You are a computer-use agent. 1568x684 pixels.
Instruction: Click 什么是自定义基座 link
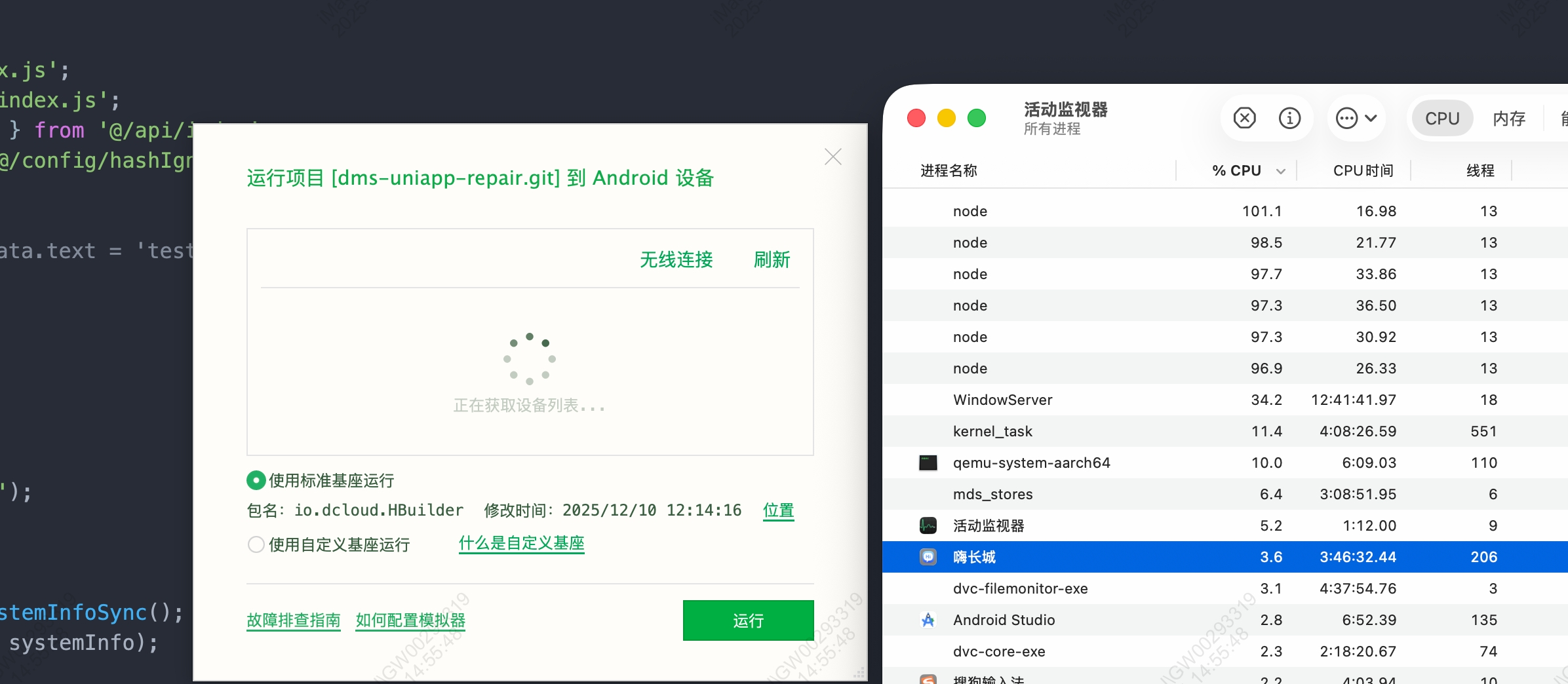pos(521,543)
